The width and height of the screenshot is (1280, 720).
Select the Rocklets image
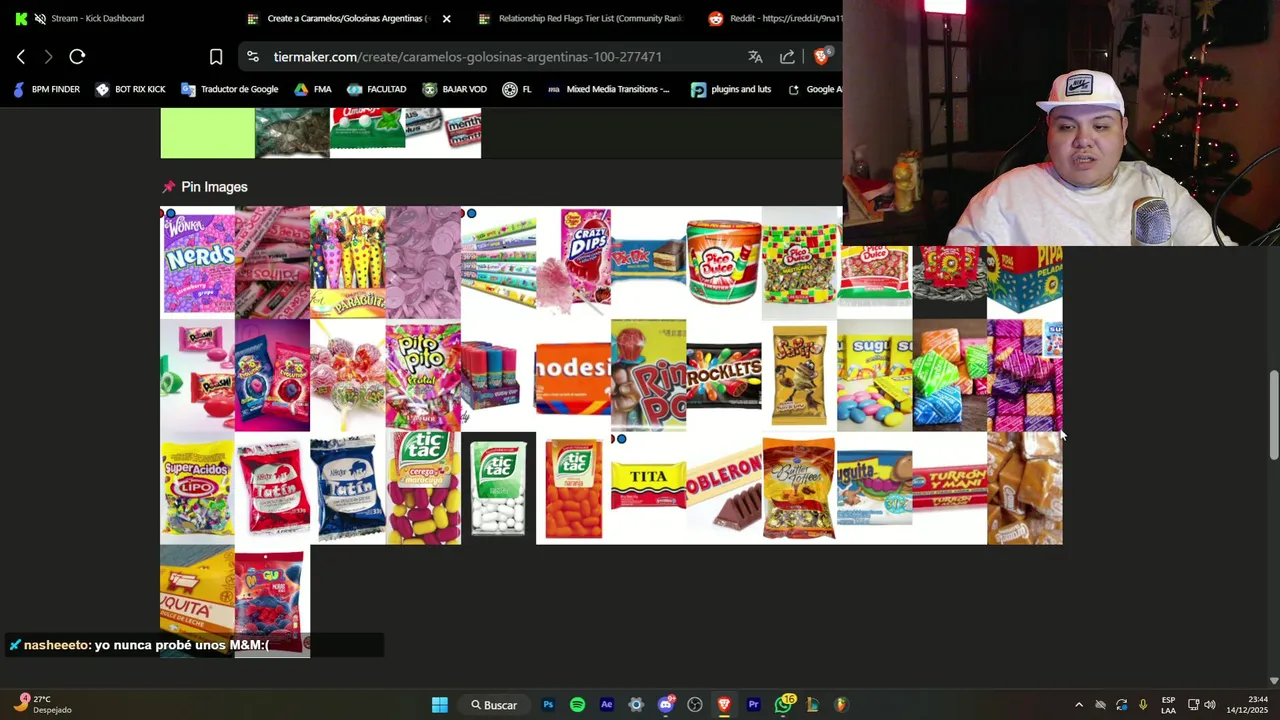(x=724, y=376)
